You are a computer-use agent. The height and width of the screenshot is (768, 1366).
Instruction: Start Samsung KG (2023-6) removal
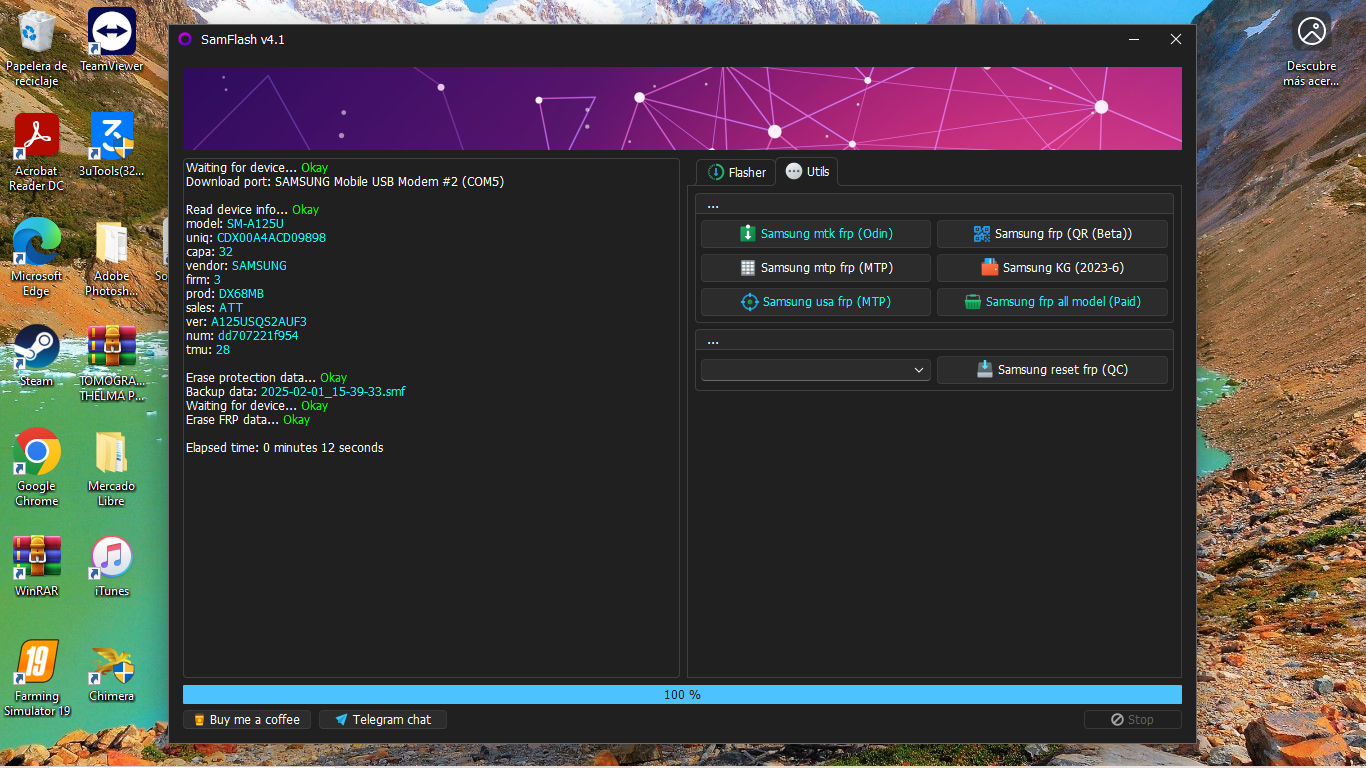pyautogui.click(x=1052, y=268)
